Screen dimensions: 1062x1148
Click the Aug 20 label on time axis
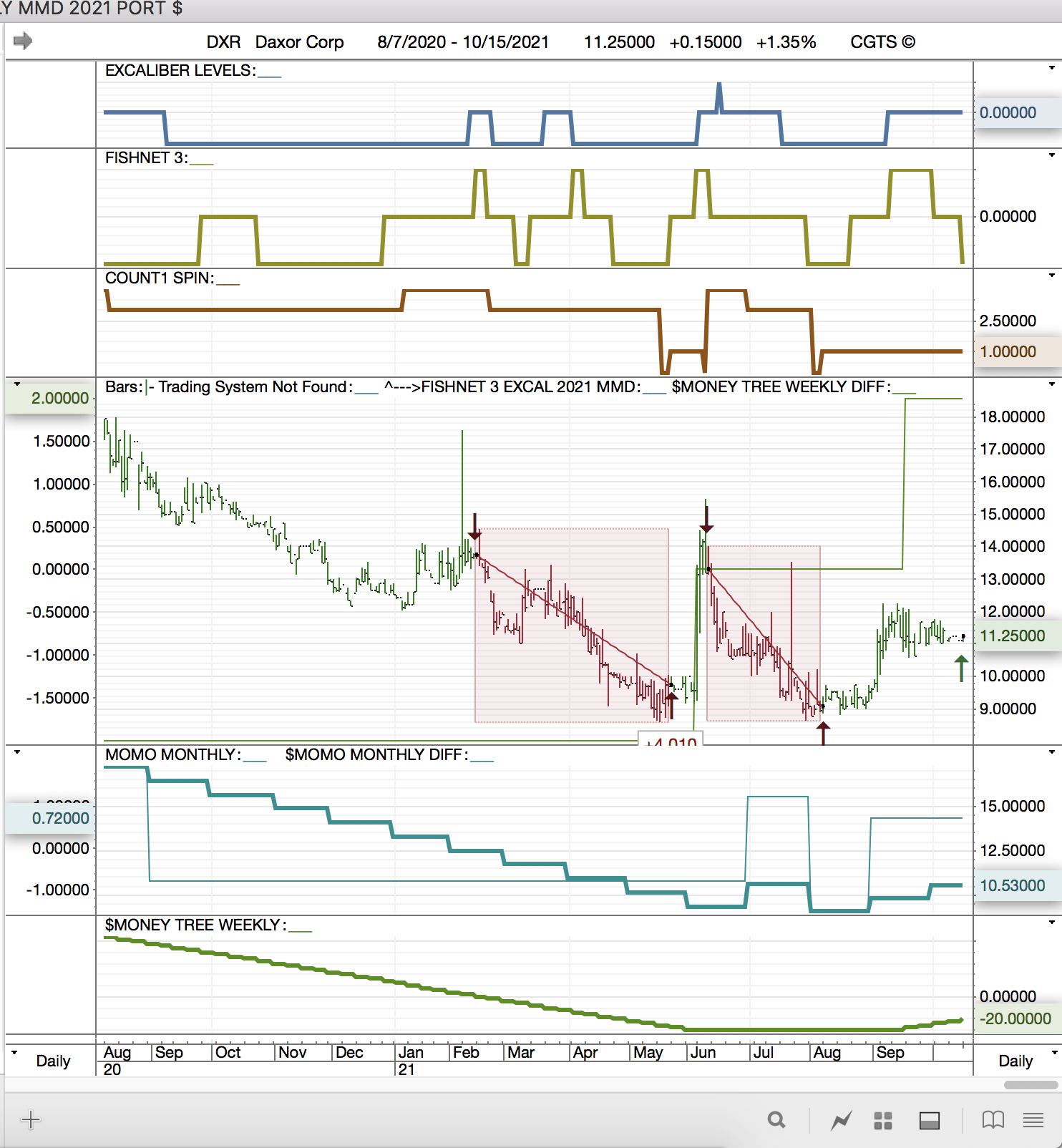[117, 1061]
